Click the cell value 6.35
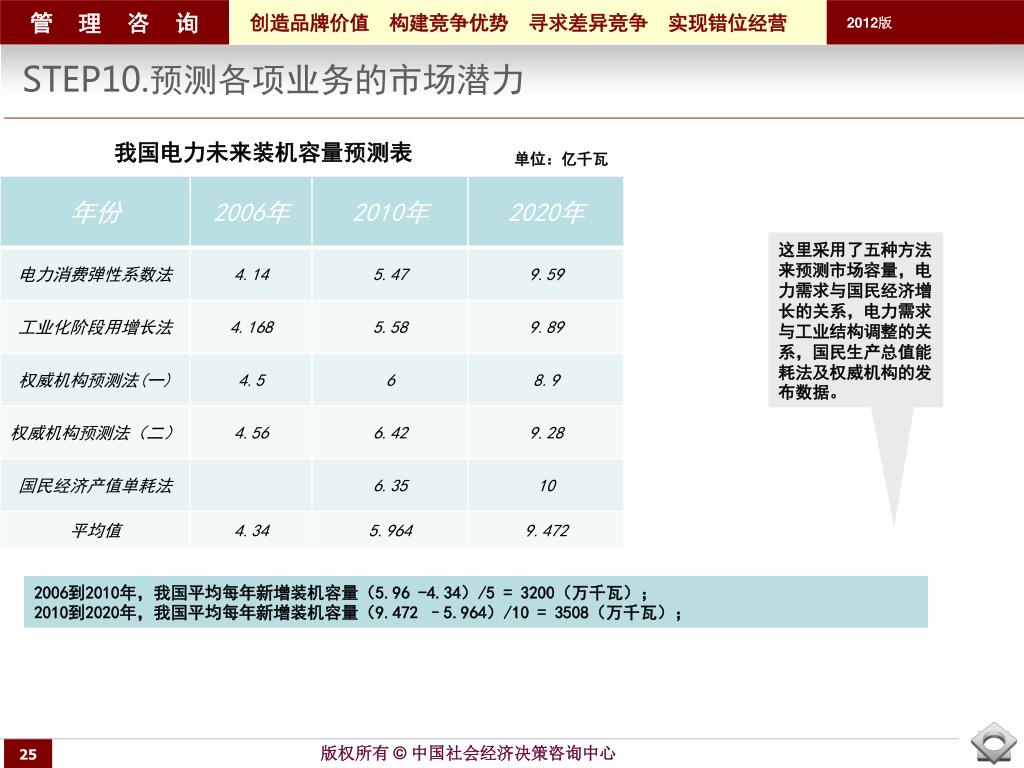Viewport: 1024px width, 768px height. (x=391, y=486)
